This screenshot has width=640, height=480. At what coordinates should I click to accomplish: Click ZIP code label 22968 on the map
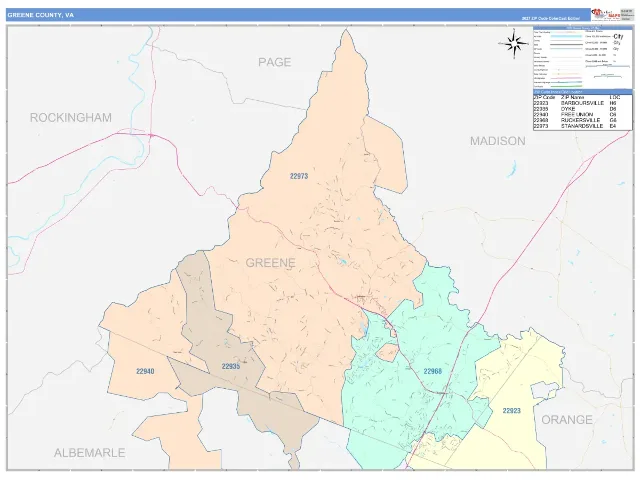pyautogui.click(x=432, y=371)
